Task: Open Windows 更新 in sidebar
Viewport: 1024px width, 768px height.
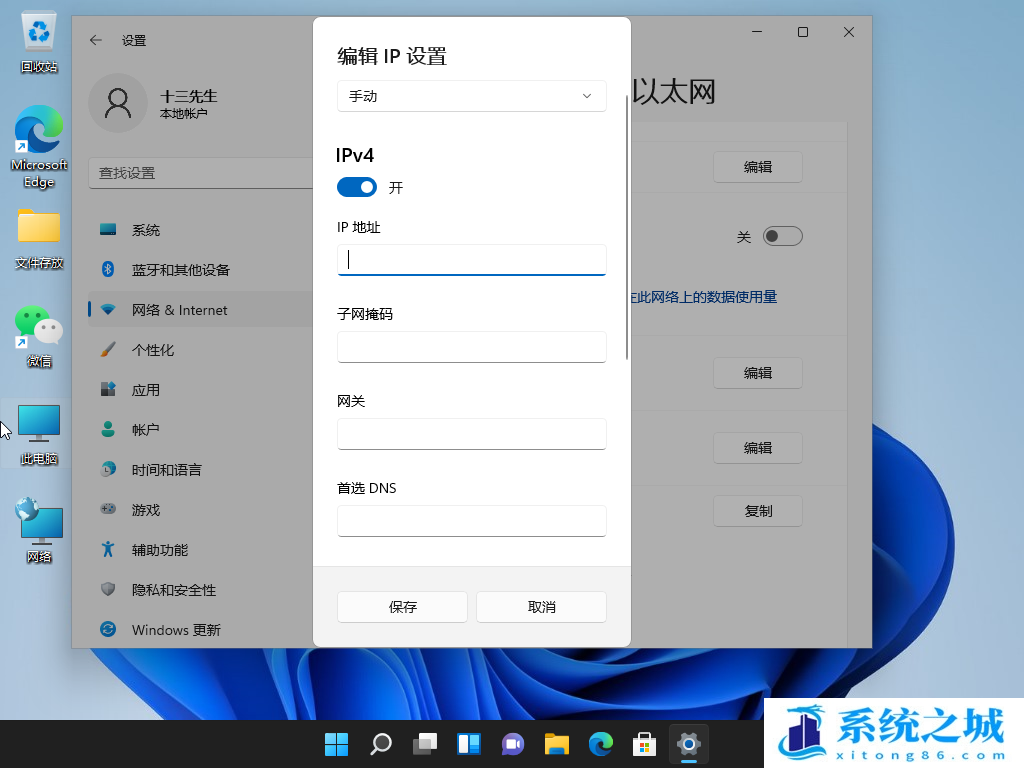Action: coord(176,630)
